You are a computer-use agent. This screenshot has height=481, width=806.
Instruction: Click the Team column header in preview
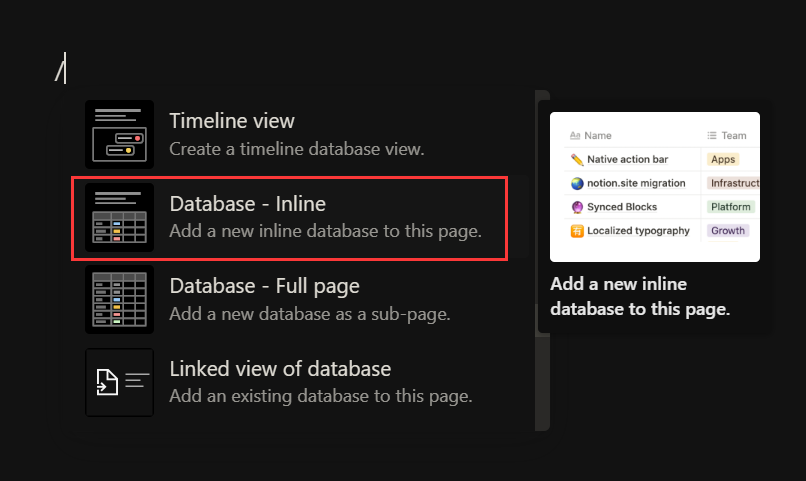tap(726, 136)
